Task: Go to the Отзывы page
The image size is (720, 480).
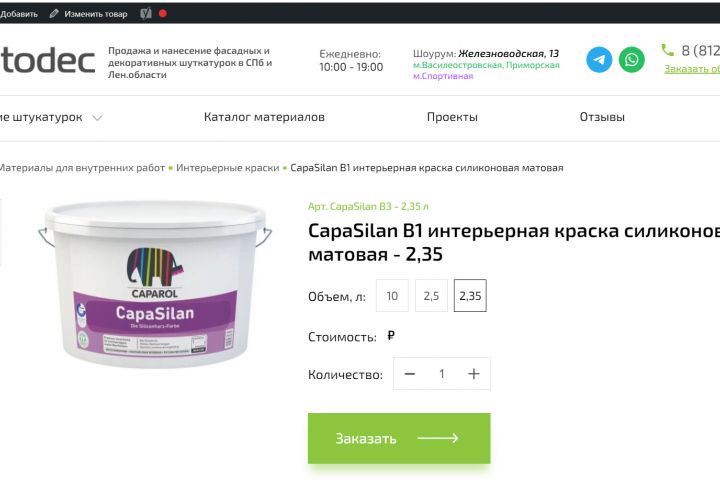Action: pyautogui.click(x=602, y=117)
